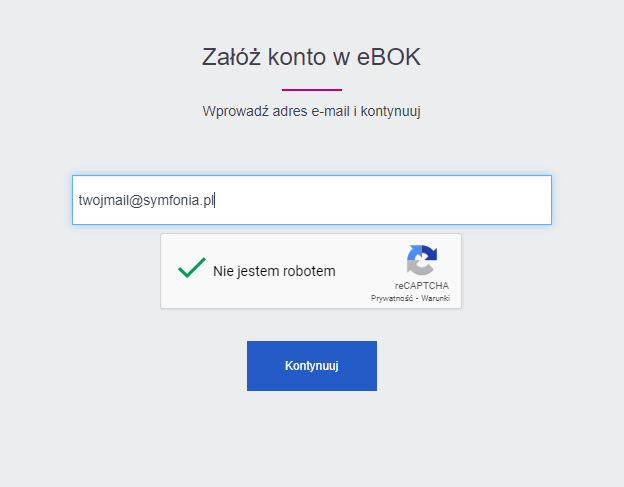Click the "Nie jestem robotem" label
The width and height of the screenshot is (624, 487).
(274, 271)
